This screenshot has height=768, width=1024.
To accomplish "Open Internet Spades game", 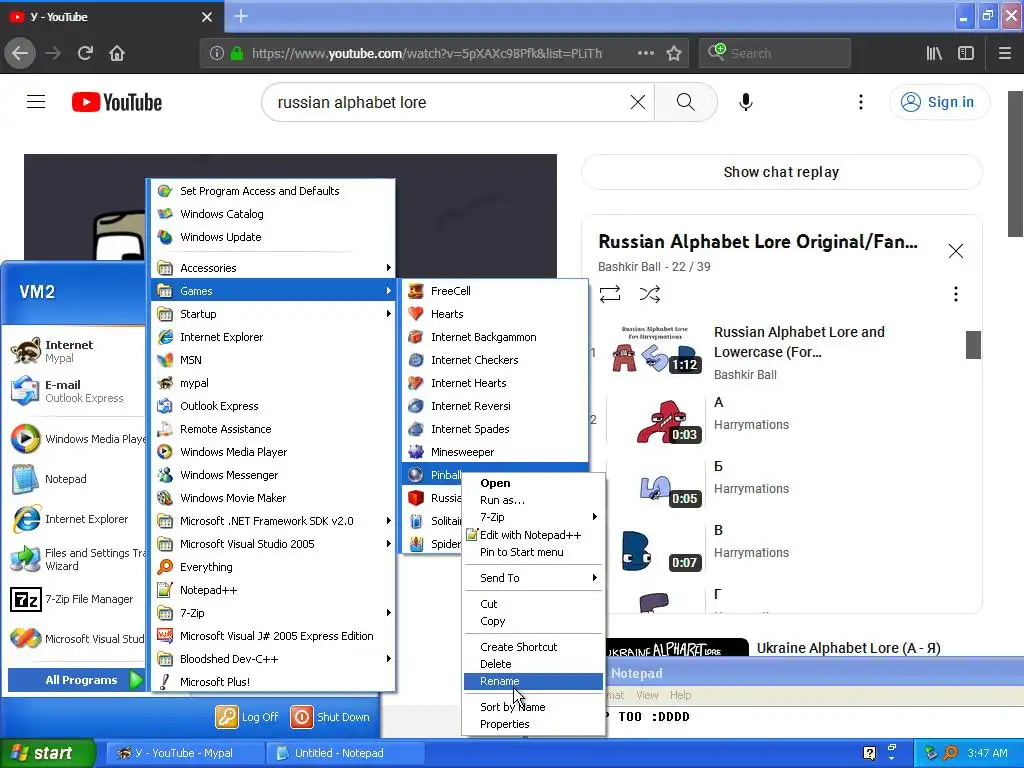I will [x=495, y=429].
